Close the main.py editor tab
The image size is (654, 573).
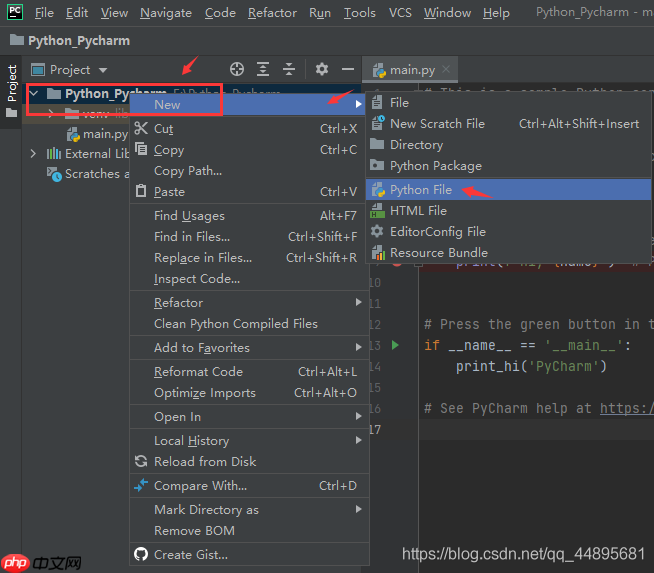point(446,69)
